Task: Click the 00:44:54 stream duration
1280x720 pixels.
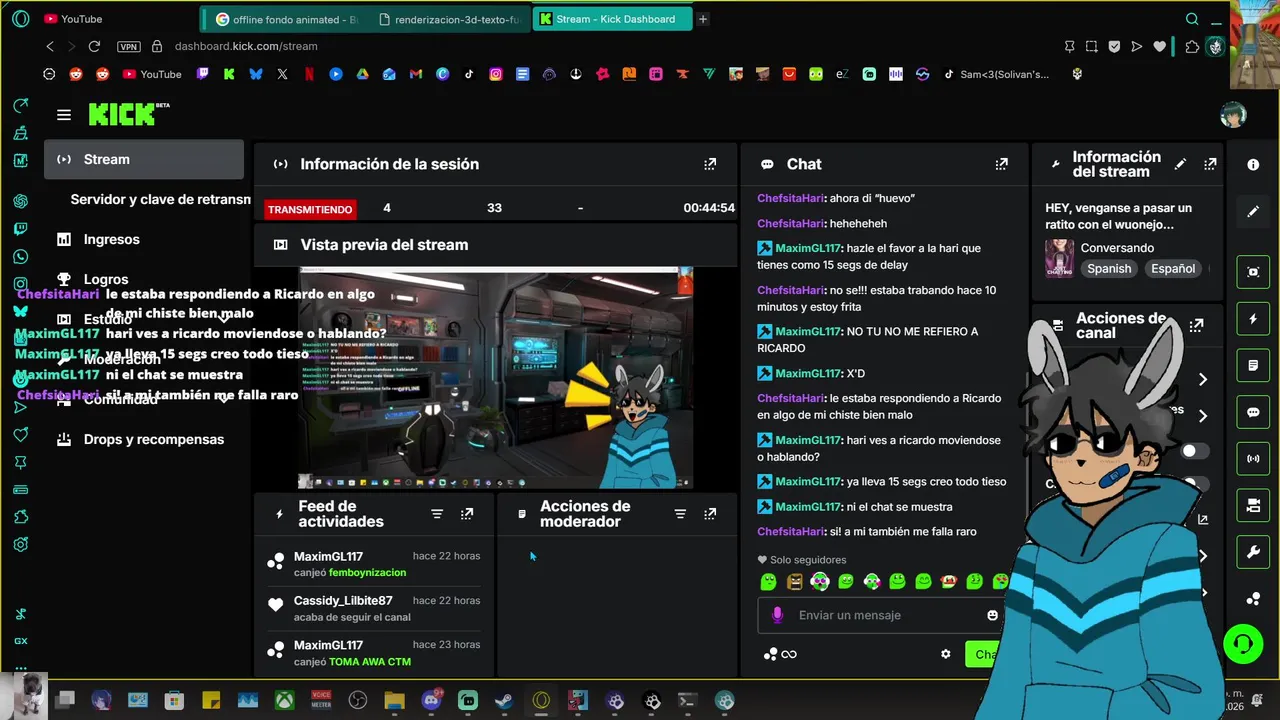Action: click(709, 208)
